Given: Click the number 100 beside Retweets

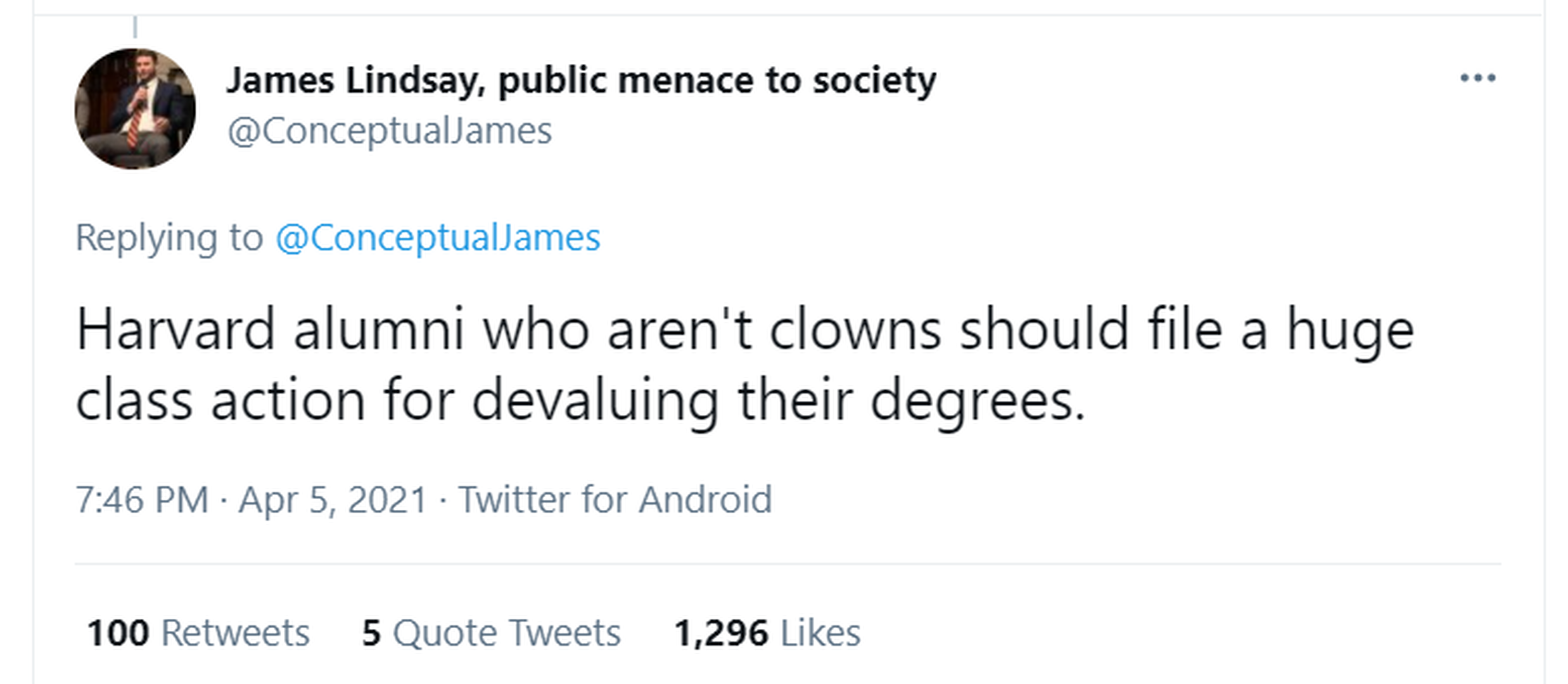Looking at the screenshot, I should [x=118, y=633].
